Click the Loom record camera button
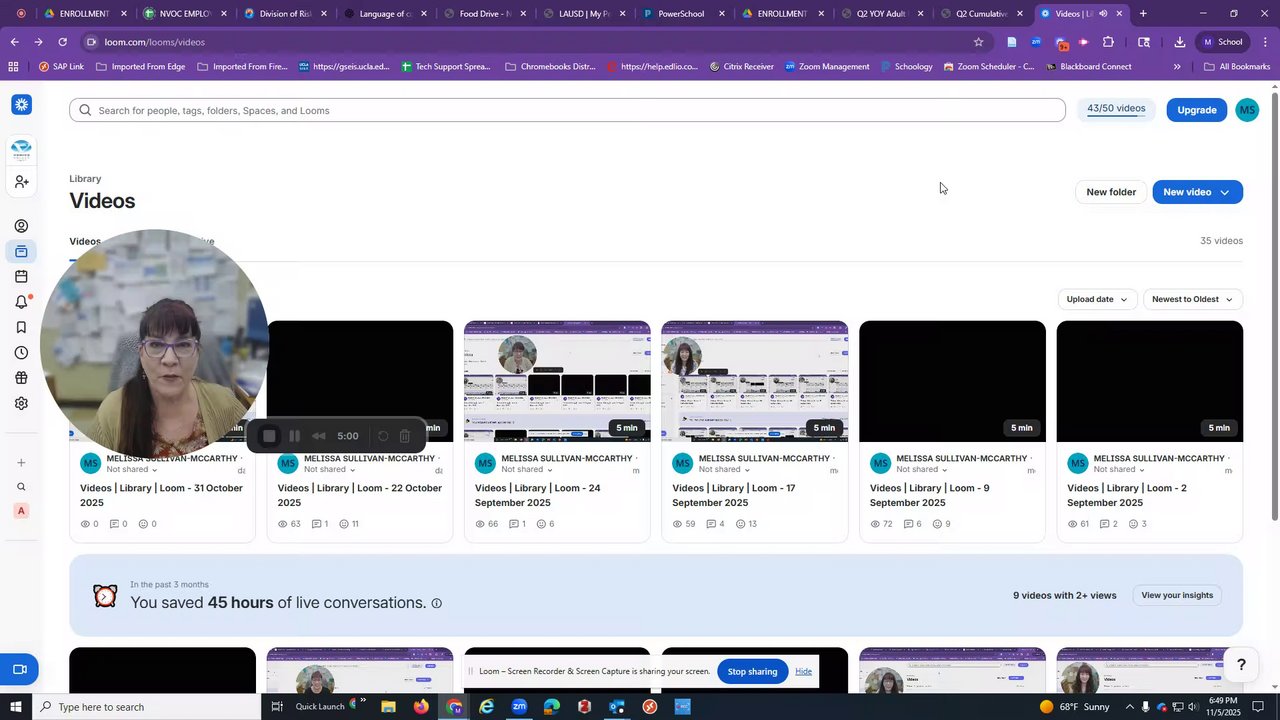Image resolution: width=1280 pixels, height=720 pixels. [19, 669]
